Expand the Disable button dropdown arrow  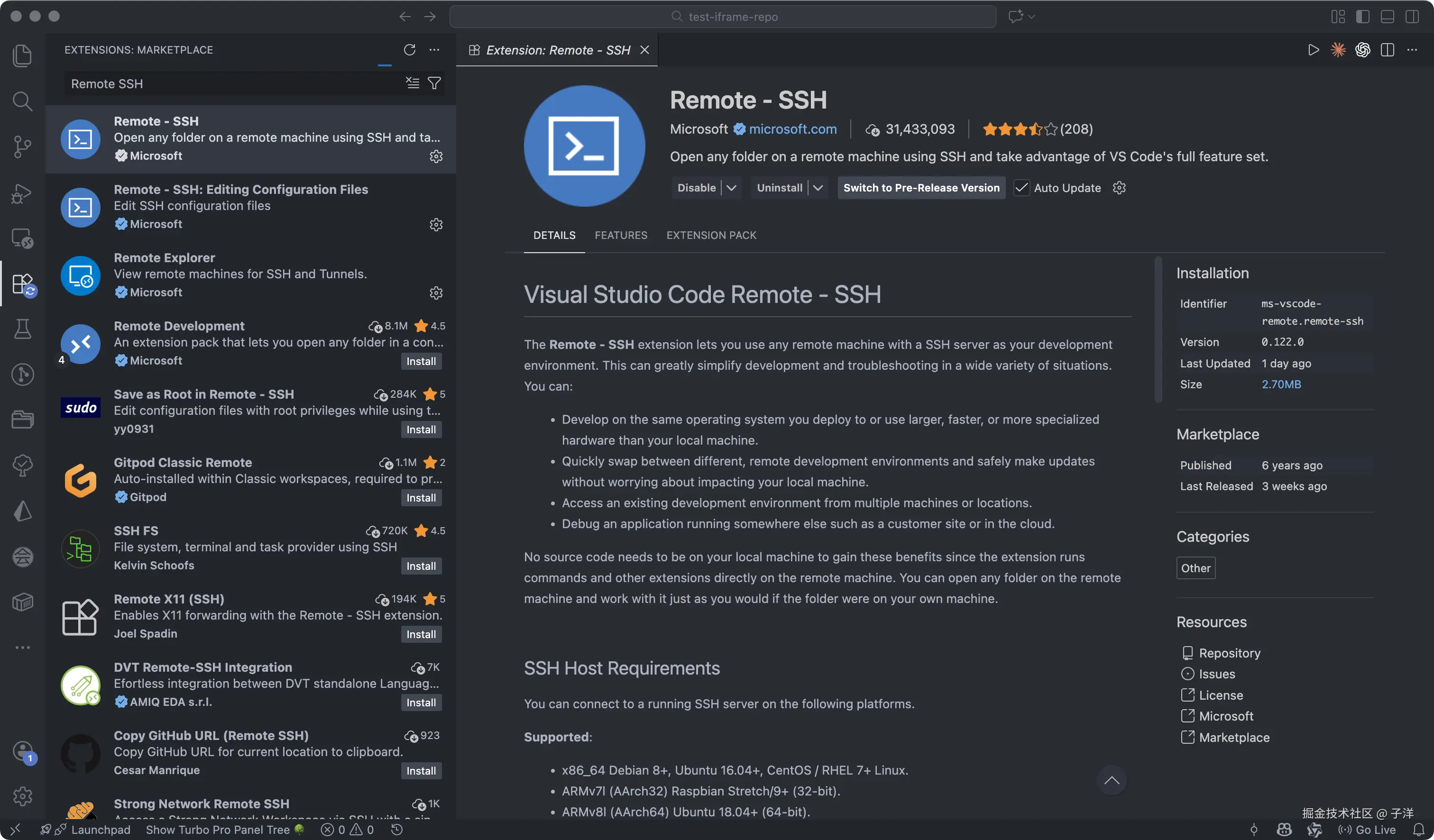point(732,188)
